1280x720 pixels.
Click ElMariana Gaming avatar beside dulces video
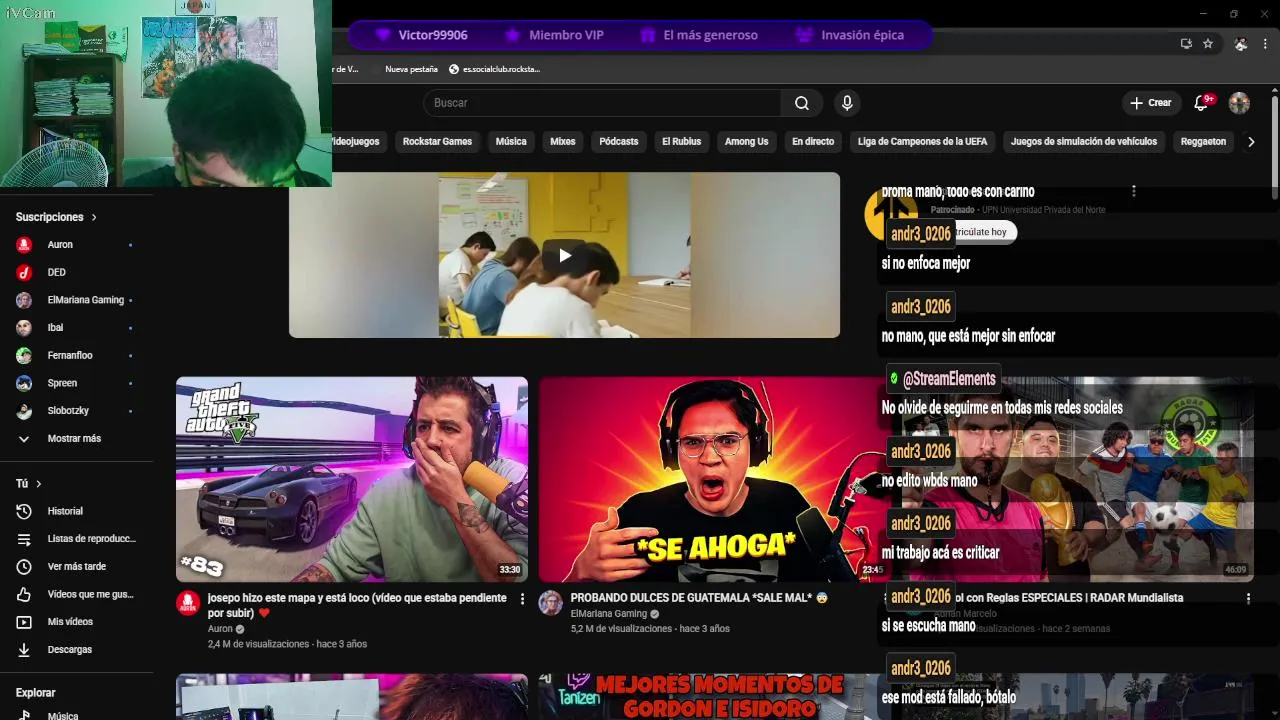(x=550, y=602)
